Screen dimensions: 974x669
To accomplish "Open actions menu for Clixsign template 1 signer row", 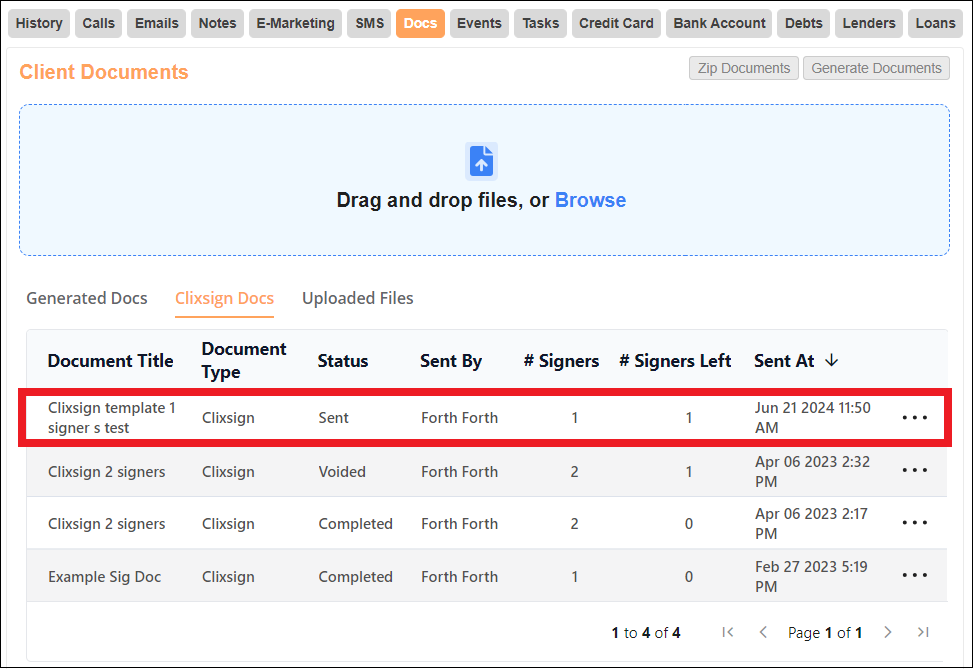I will [914, 417].
